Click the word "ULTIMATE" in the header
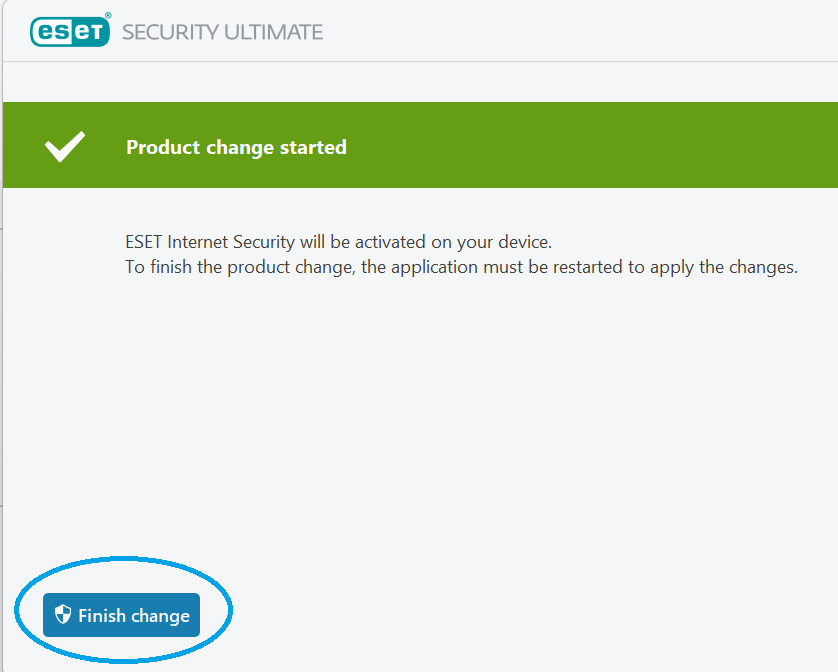Viewport: 838px width, 672px height. (274, 32)
